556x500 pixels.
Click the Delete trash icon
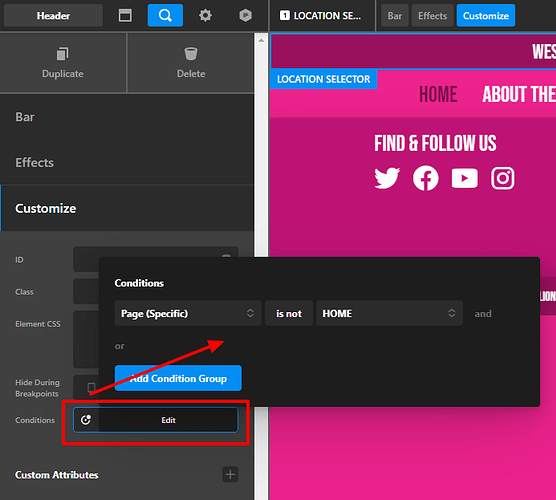tap(191, 54)
